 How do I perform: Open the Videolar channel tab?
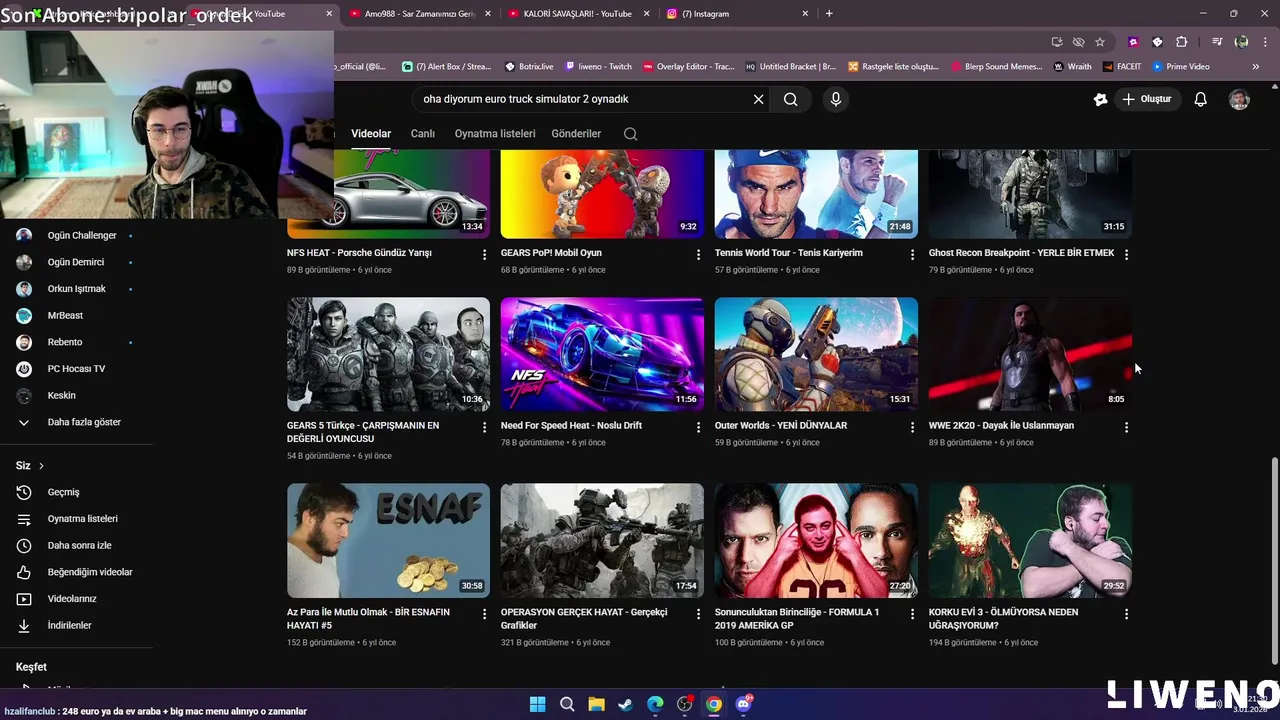pyautogui.click(x=371, y=134)
